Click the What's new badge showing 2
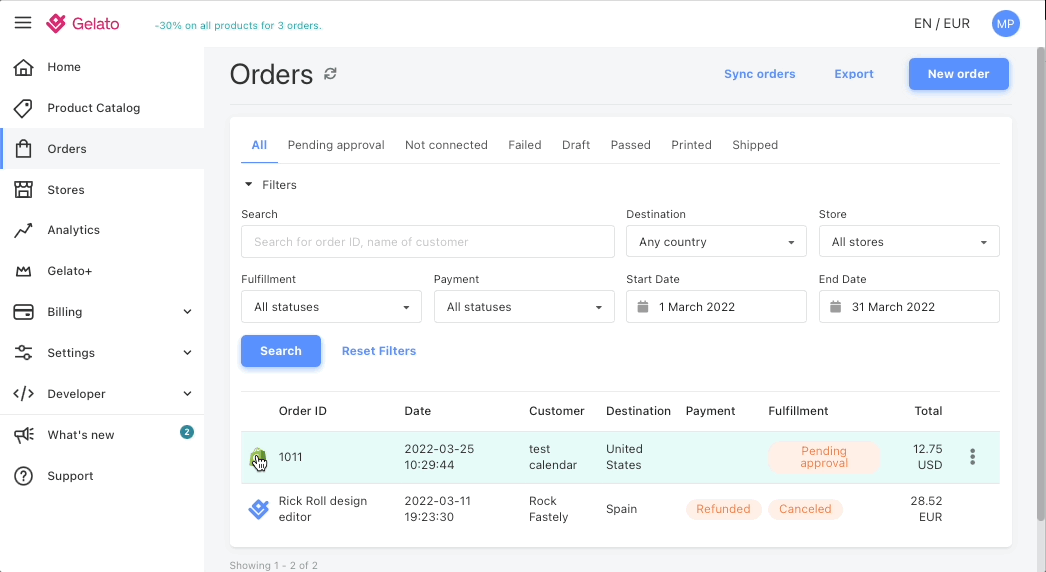This screenshot has width=1046, height=572. click(187, 433)
